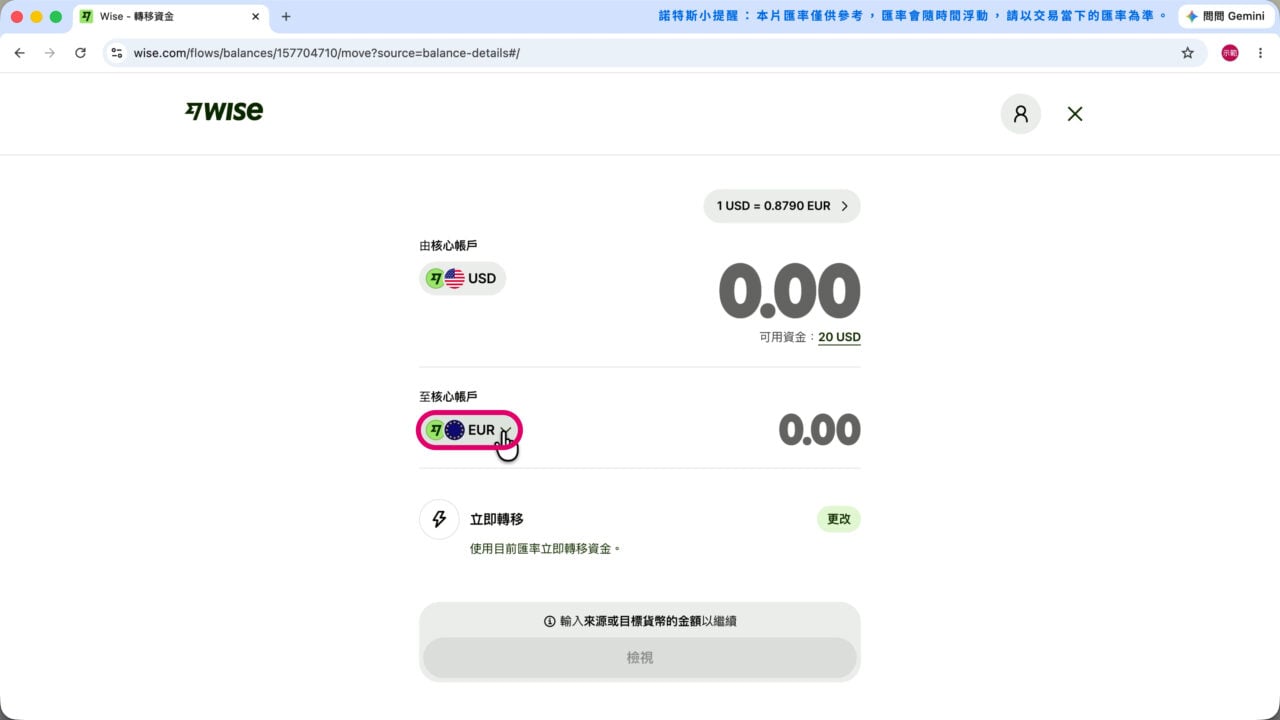Screen dimensions: 1280x720
Task: Go back in browser history
Action: (19, 53)
